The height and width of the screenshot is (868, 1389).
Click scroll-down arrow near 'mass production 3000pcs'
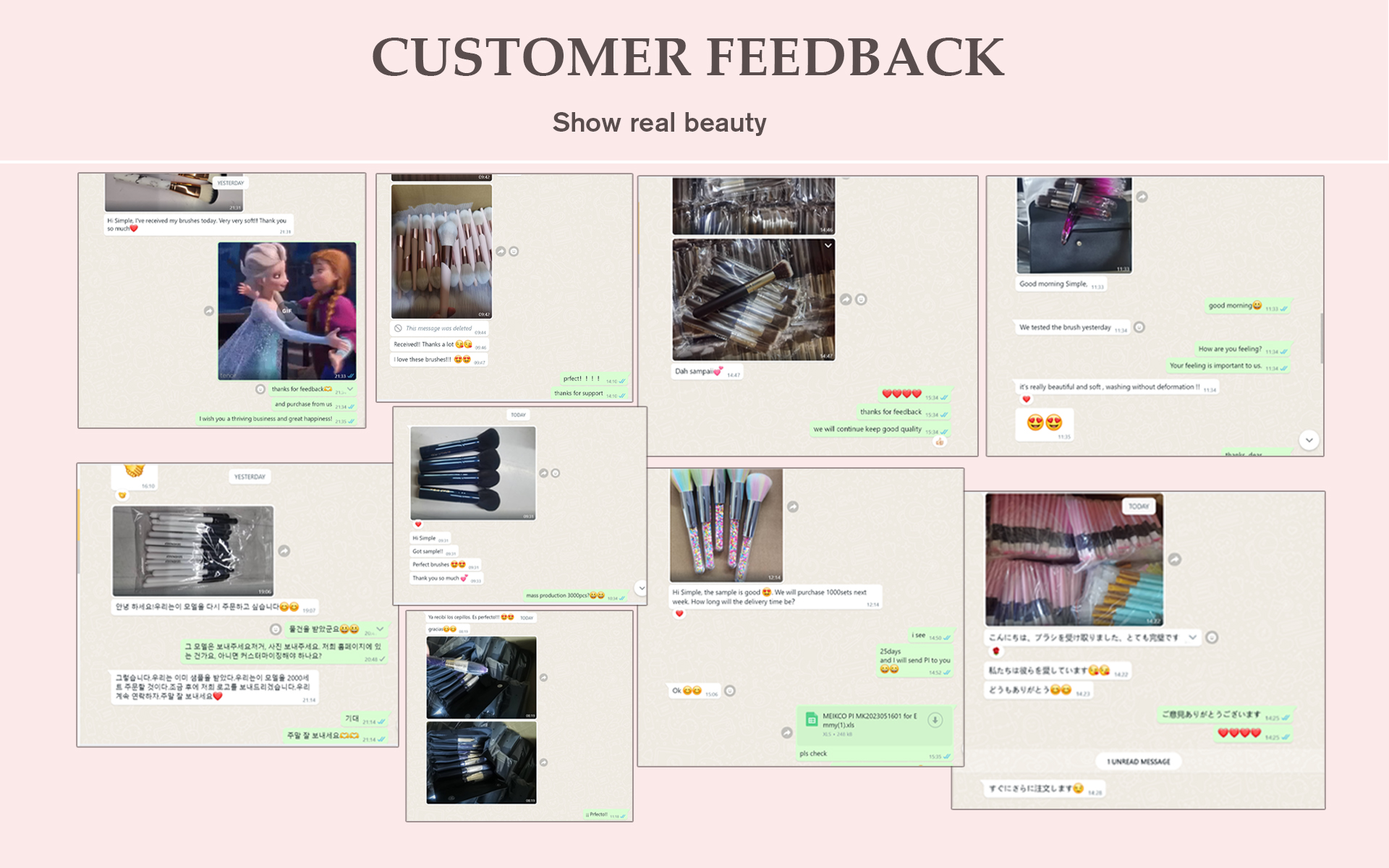pyautogui.click(x=641, y=587)
